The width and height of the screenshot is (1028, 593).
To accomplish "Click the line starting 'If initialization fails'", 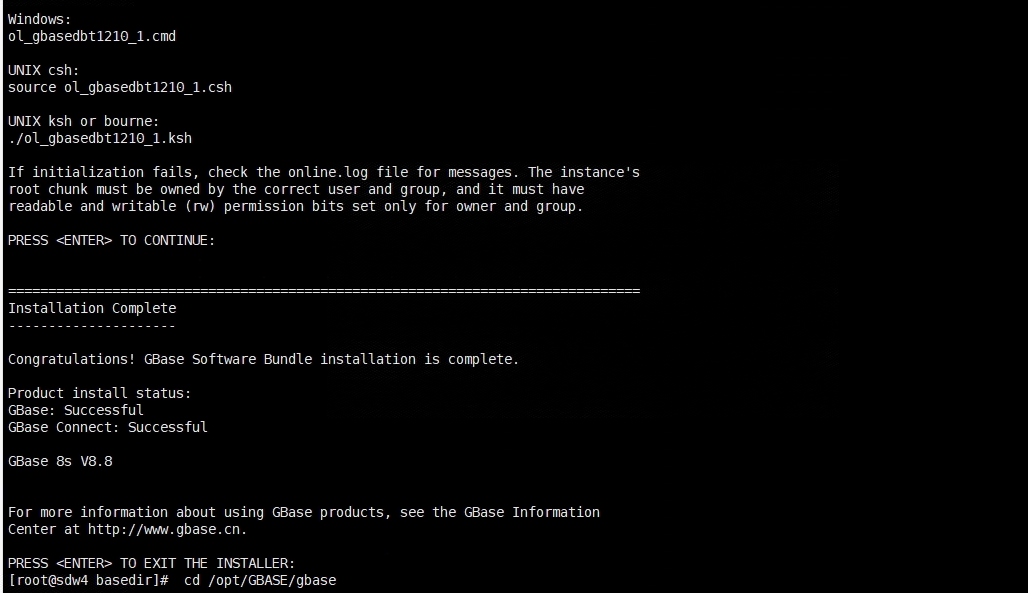I will click(x=324, y=173).
